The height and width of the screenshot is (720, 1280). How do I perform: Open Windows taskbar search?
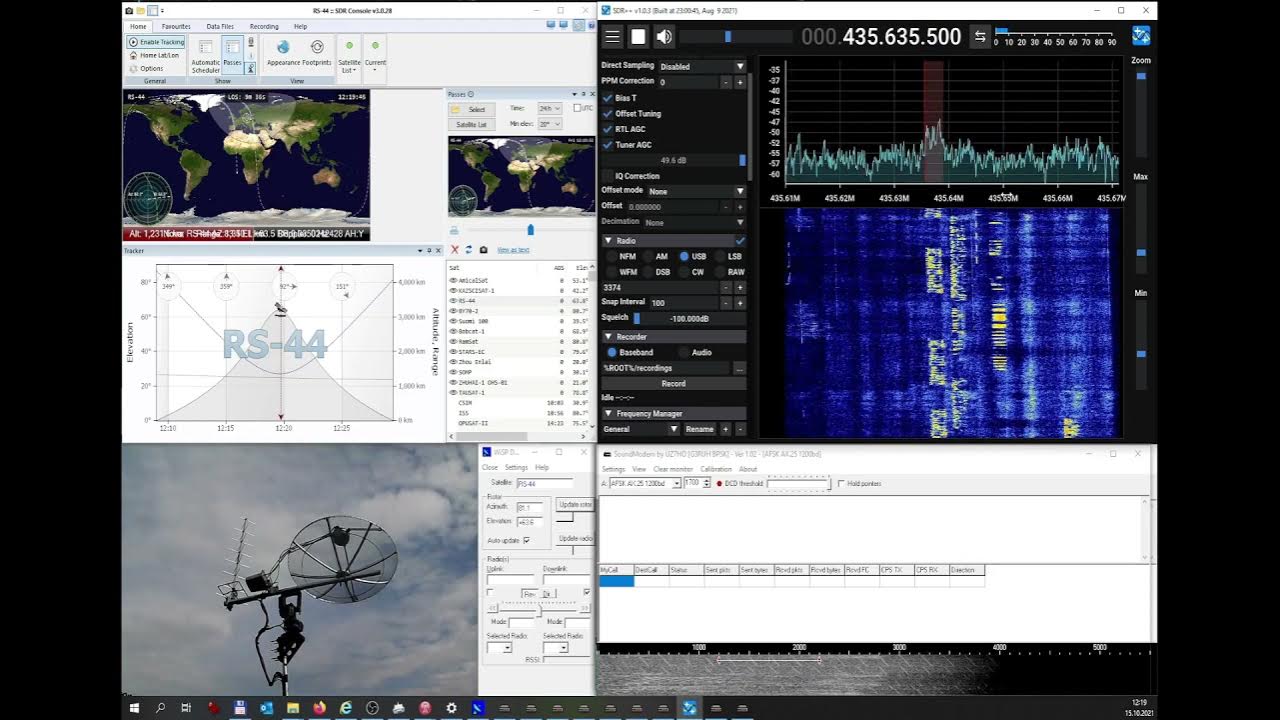pos(160,708)
